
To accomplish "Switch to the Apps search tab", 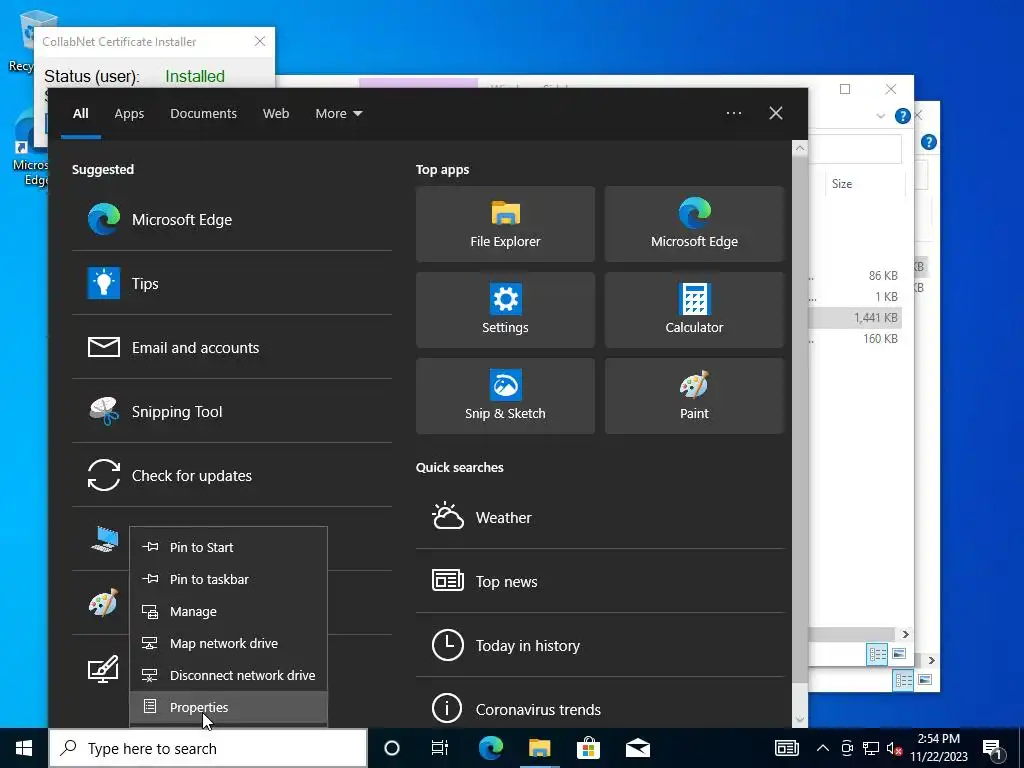I will 129,114.
